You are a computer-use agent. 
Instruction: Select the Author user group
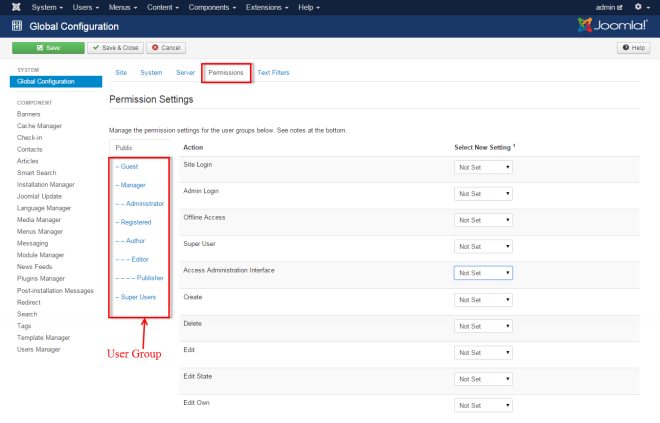(130, 241)
